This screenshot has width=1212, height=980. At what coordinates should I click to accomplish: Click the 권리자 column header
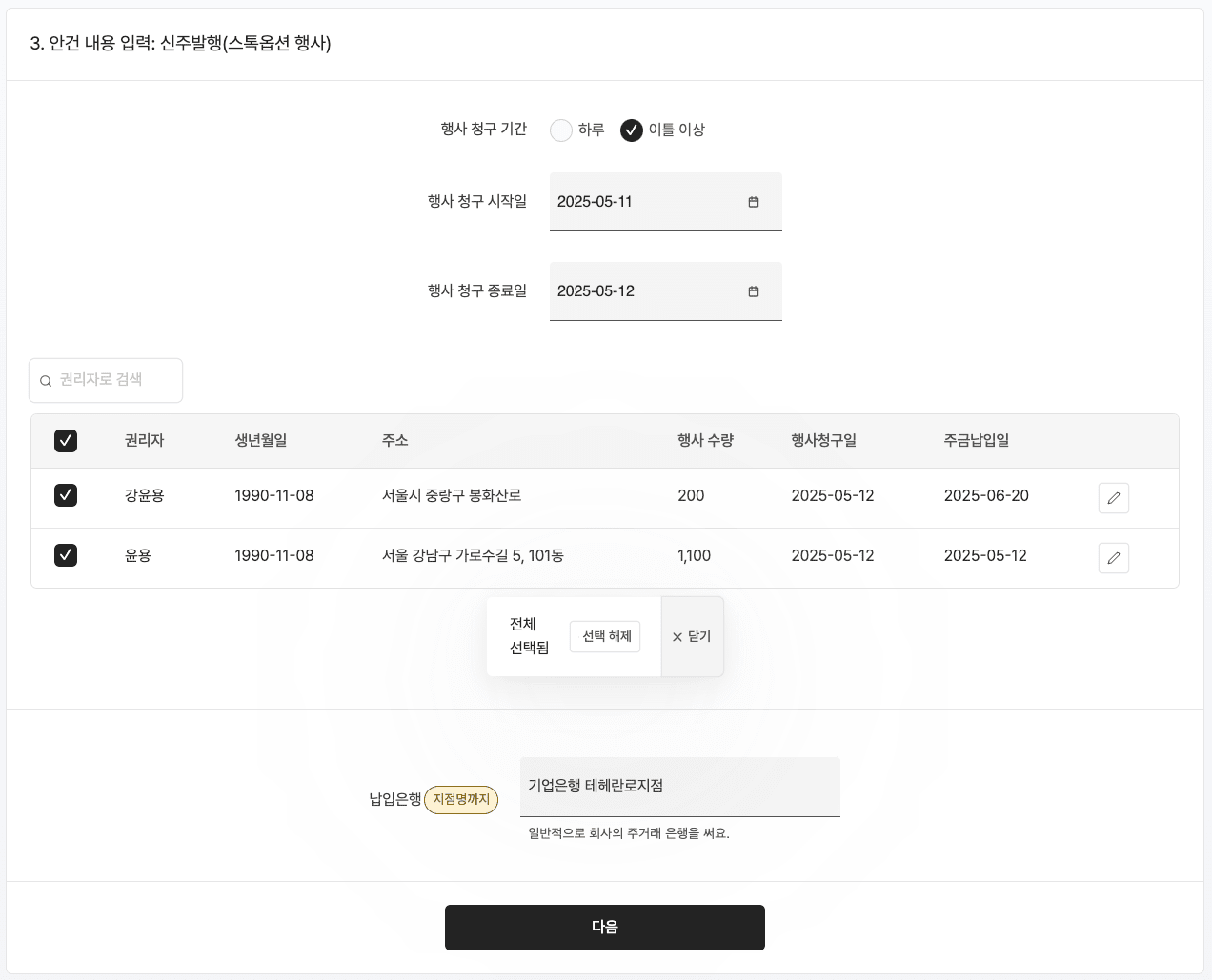(x=145, y=440)
